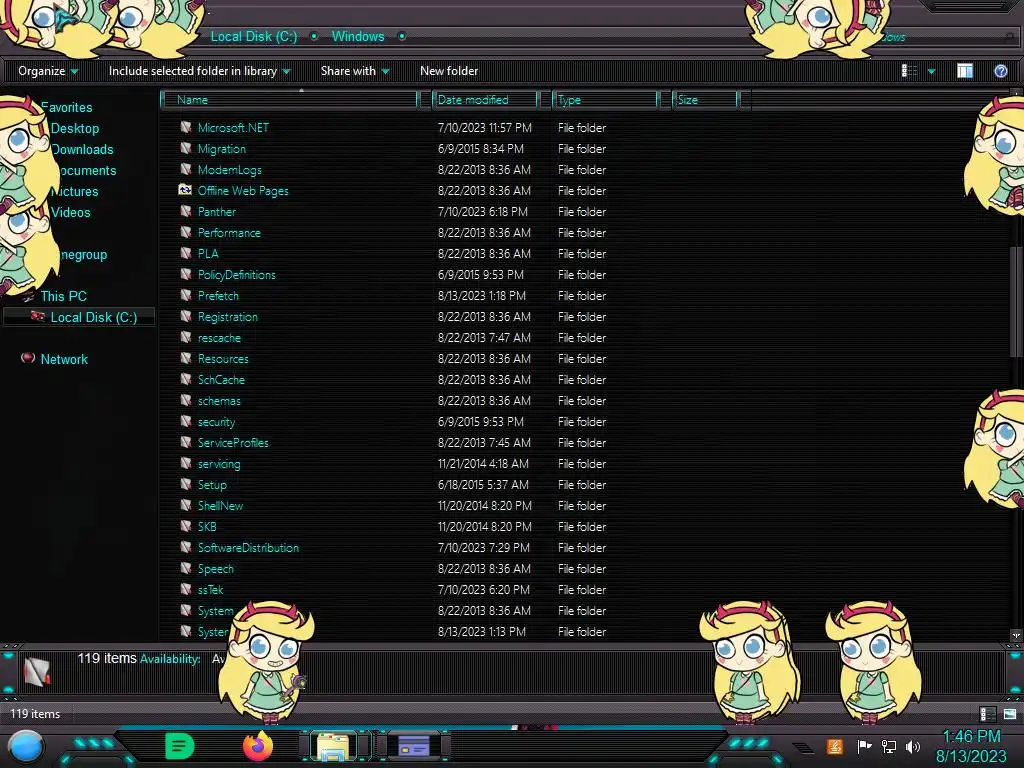Click the Speech folder icon
Screen dimensions: 1024x768
point(186,568)
